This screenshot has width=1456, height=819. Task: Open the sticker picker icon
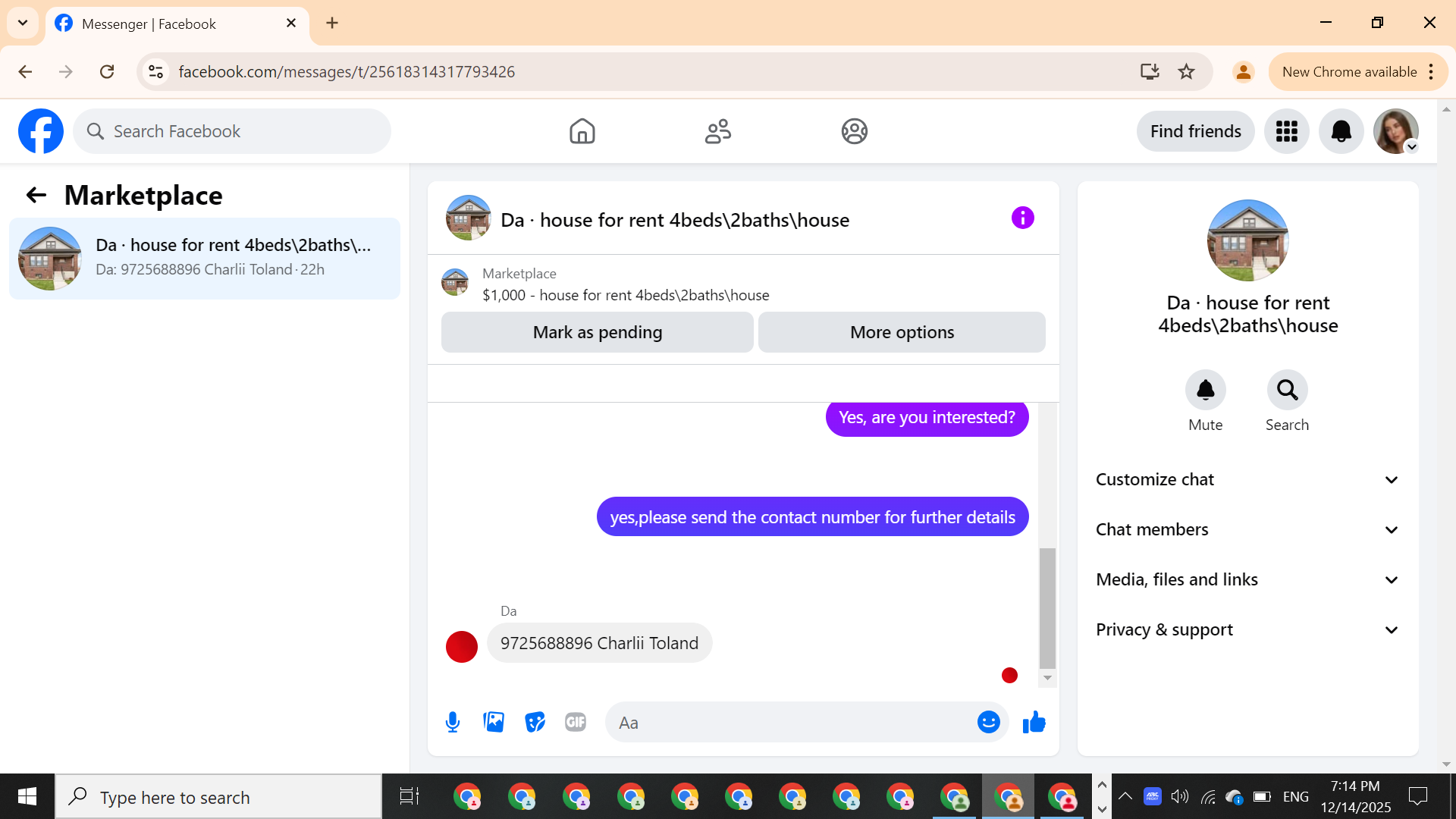pyautogui.click(x=535, y=722)
